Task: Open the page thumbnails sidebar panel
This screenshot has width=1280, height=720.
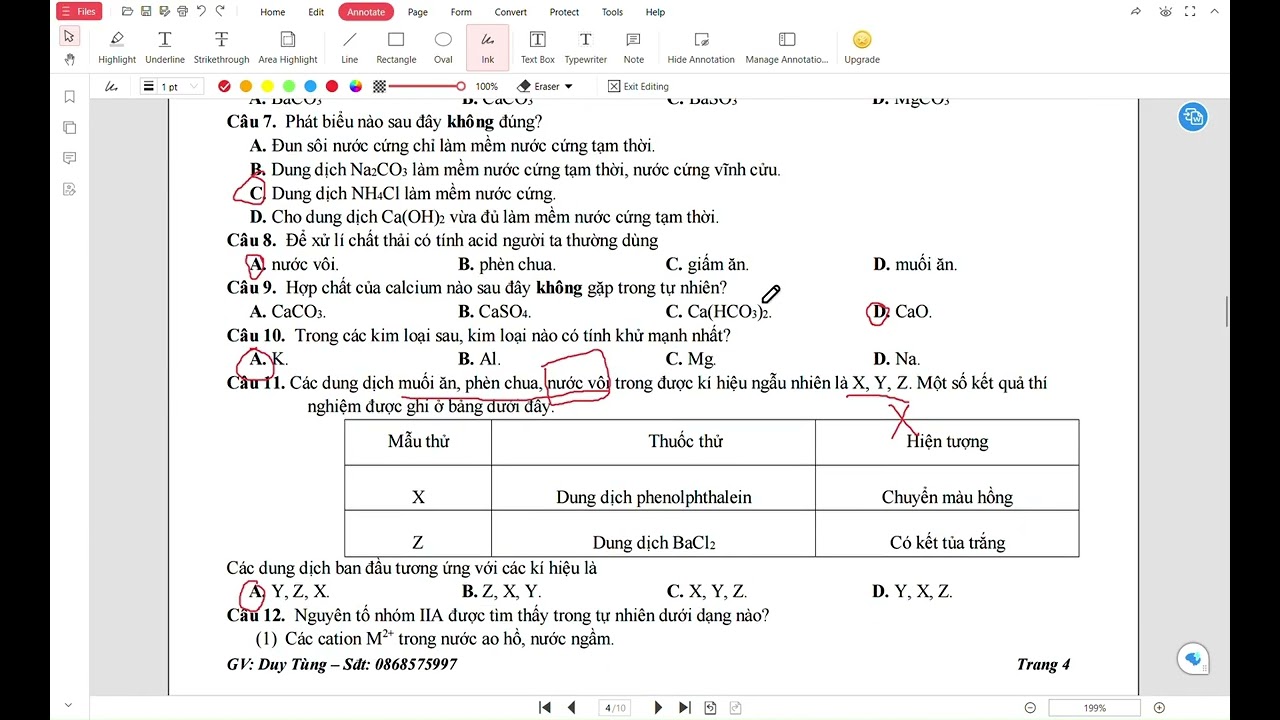Action: point(69,128)
